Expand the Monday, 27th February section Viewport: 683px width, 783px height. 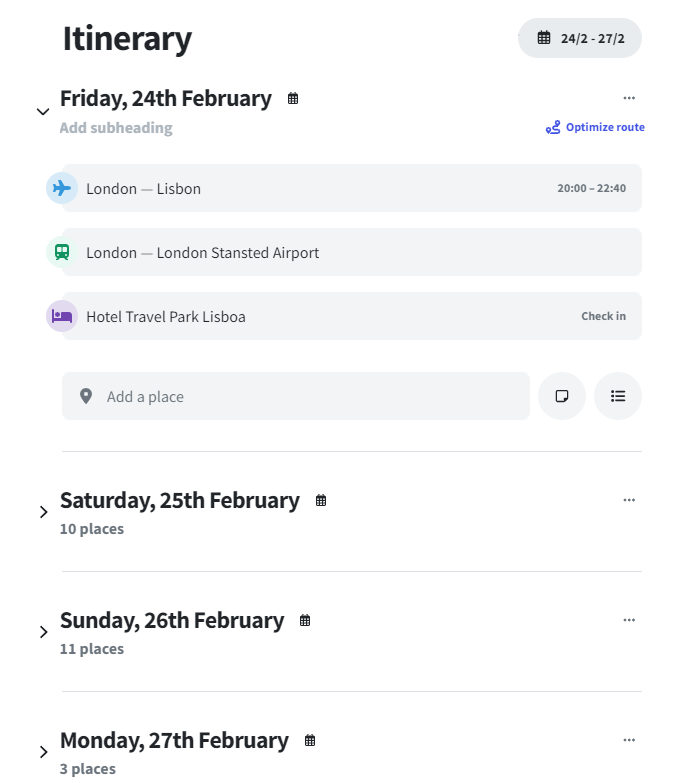43,752
